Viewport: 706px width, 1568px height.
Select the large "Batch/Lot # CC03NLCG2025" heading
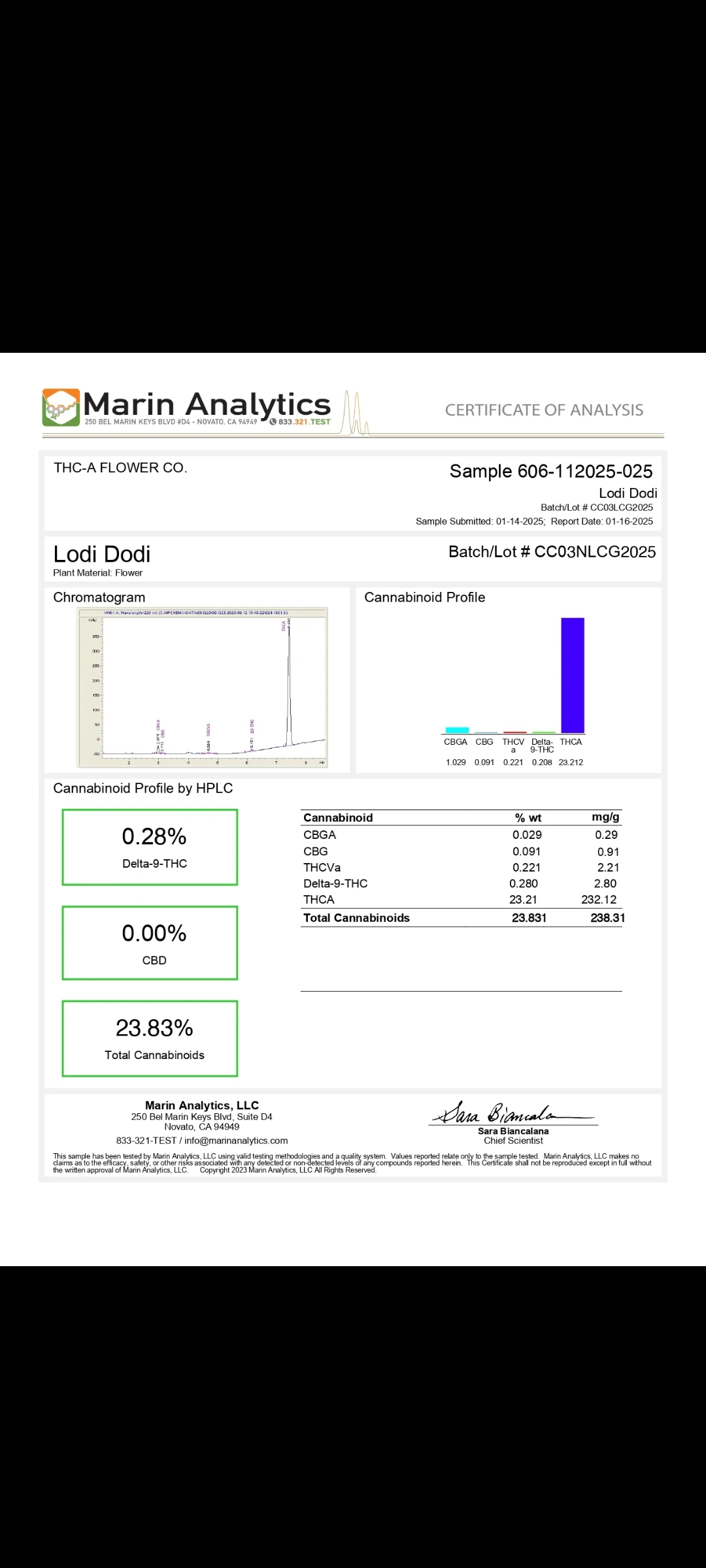552,552
